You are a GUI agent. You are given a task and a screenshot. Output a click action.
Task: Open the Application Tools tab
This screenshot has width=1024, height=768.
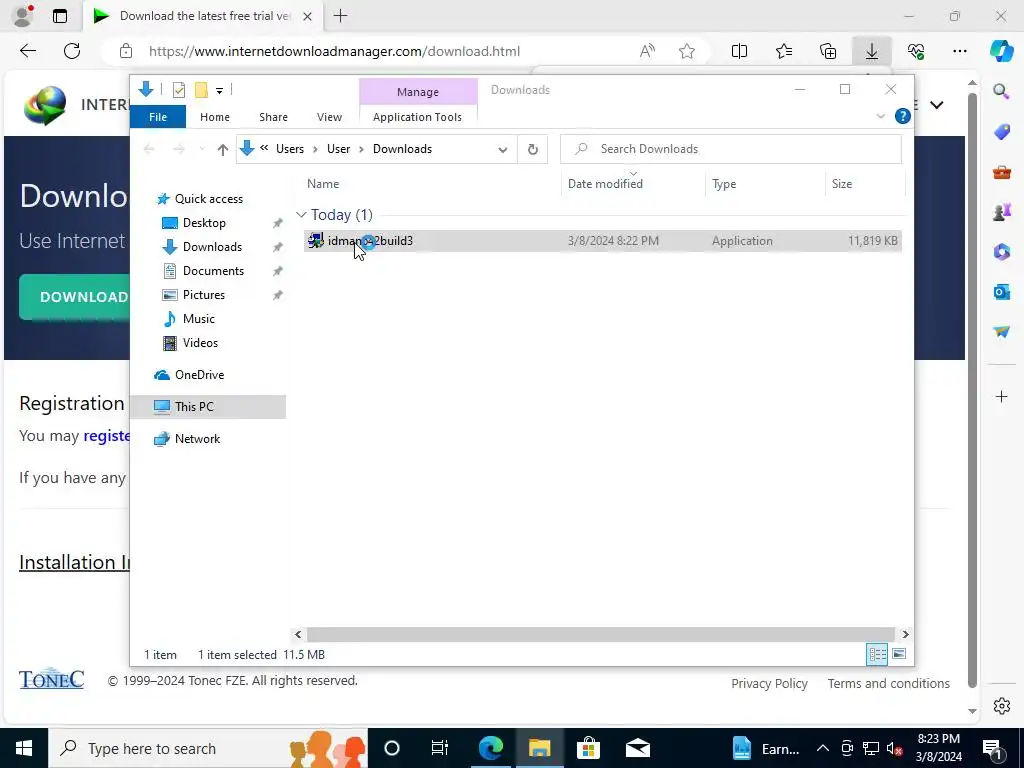417,117
